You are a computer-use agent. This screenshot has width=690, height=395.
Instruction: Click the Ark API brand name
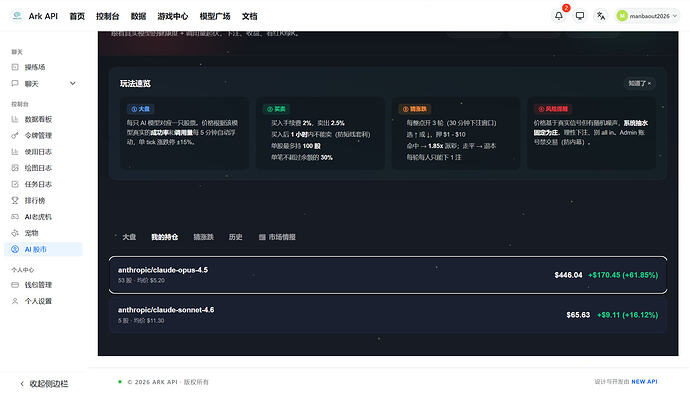43,16
